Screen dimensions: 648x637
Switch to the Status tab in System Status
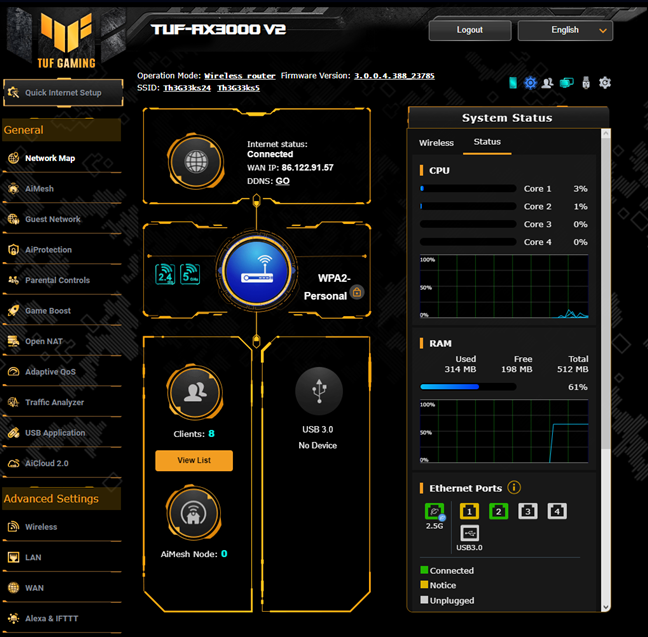[487, 142]
